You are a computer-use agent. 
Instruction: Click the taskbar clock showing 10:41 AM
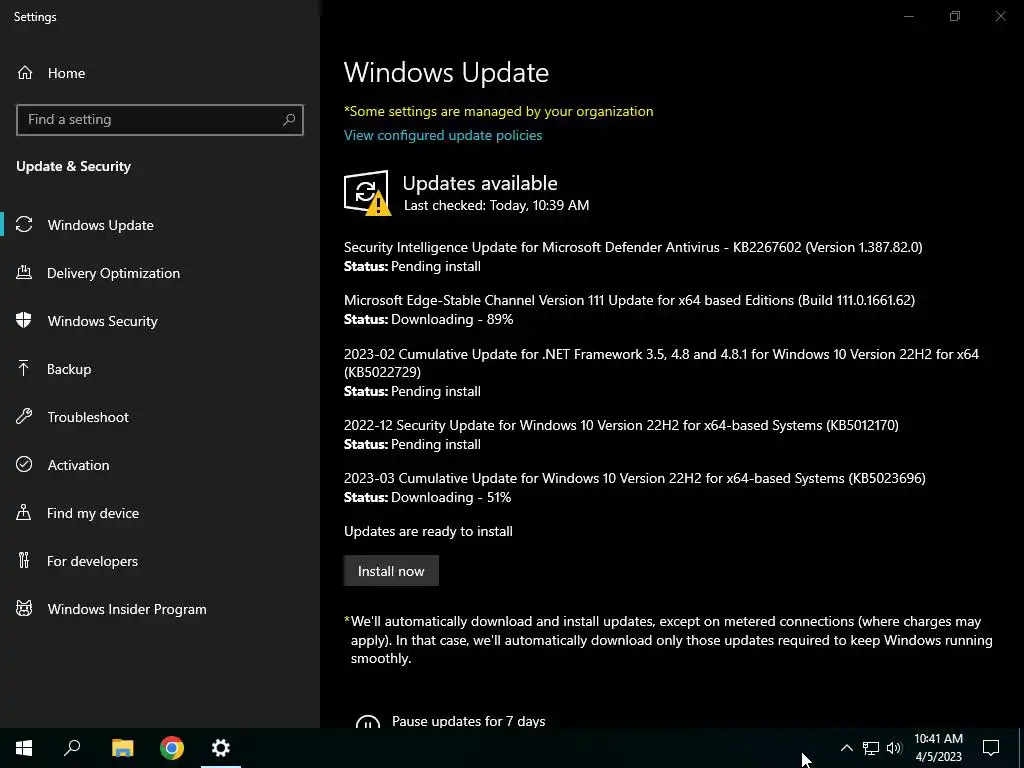(938, 748)
